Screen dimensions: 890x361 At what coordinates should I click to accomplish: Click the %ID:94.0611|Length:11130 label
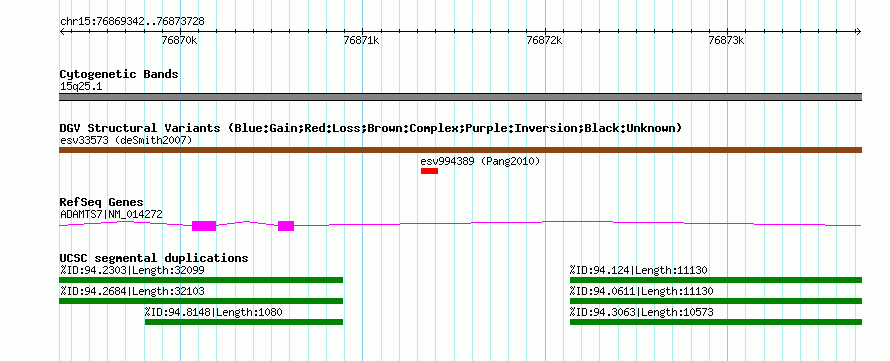pyautogui.click(x=641, y=291)
